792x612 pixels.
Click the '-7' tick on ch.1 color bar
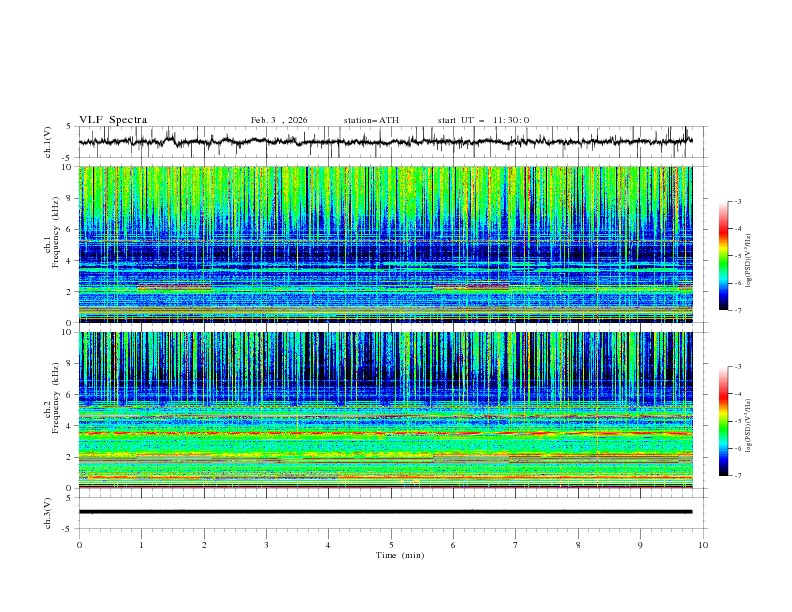(x=737, y=310)
